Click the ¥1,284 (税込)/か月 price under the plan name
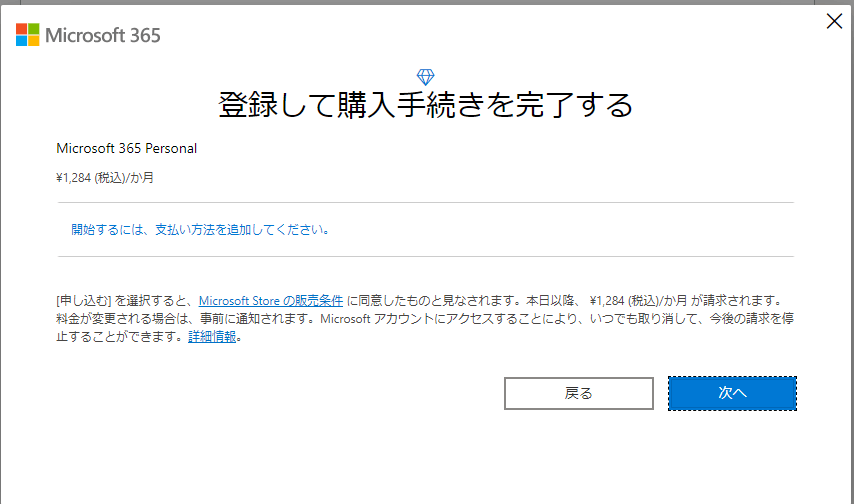 point(105,178)
